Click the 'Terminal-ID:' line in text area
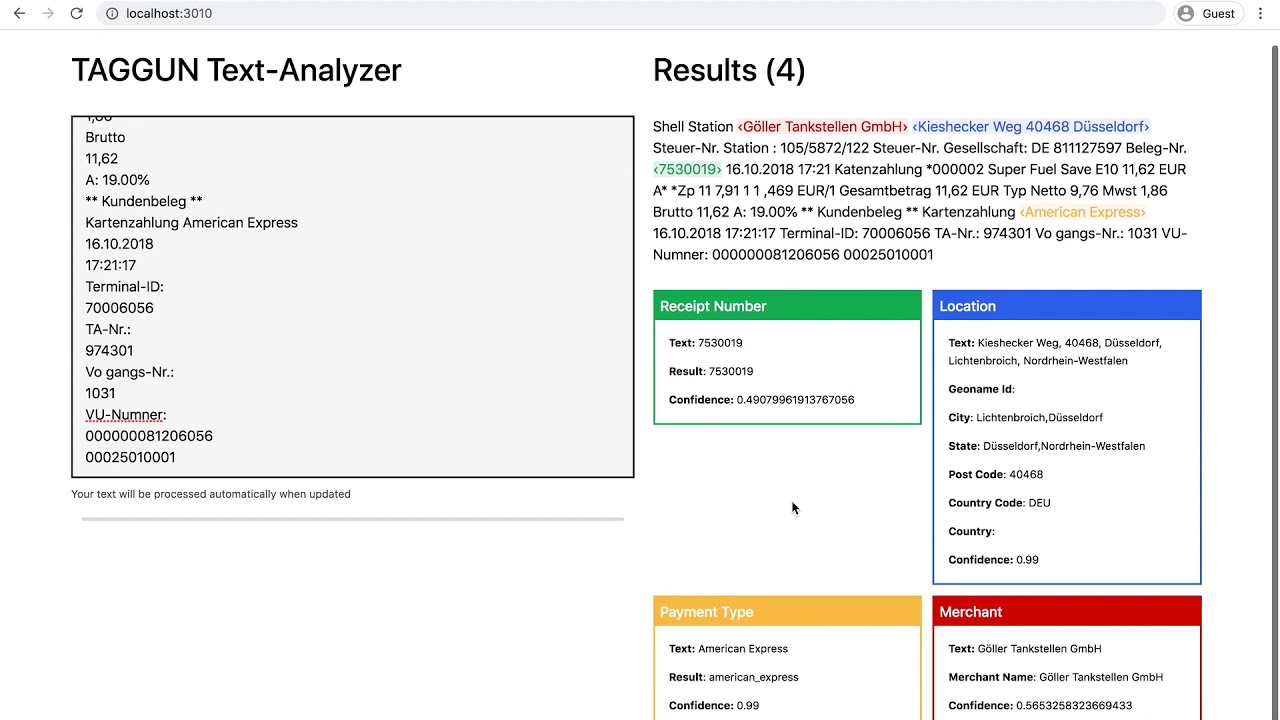Viewport: 1280px width, 720px height. click(125, 287)
